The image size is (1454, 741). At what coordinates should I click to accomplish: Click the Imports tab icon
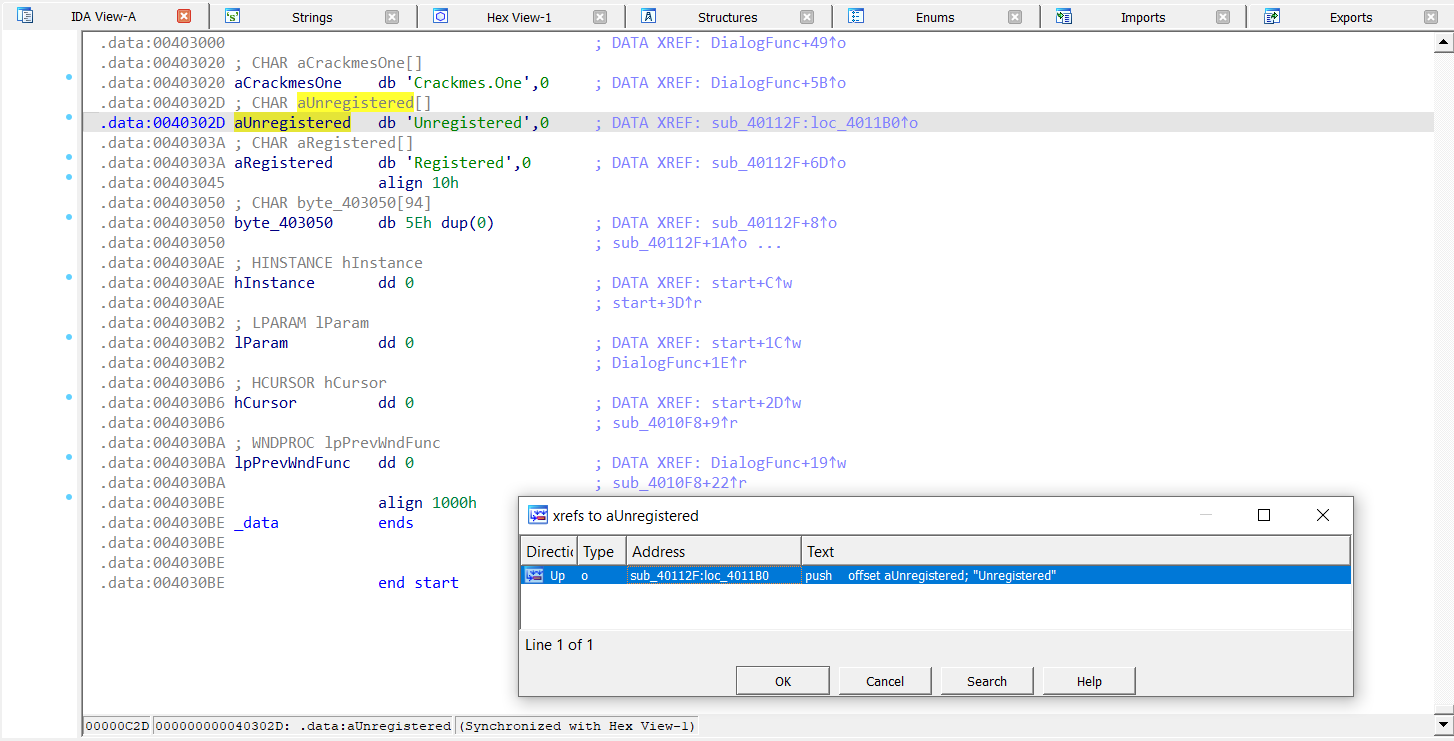pos(1064,16)
